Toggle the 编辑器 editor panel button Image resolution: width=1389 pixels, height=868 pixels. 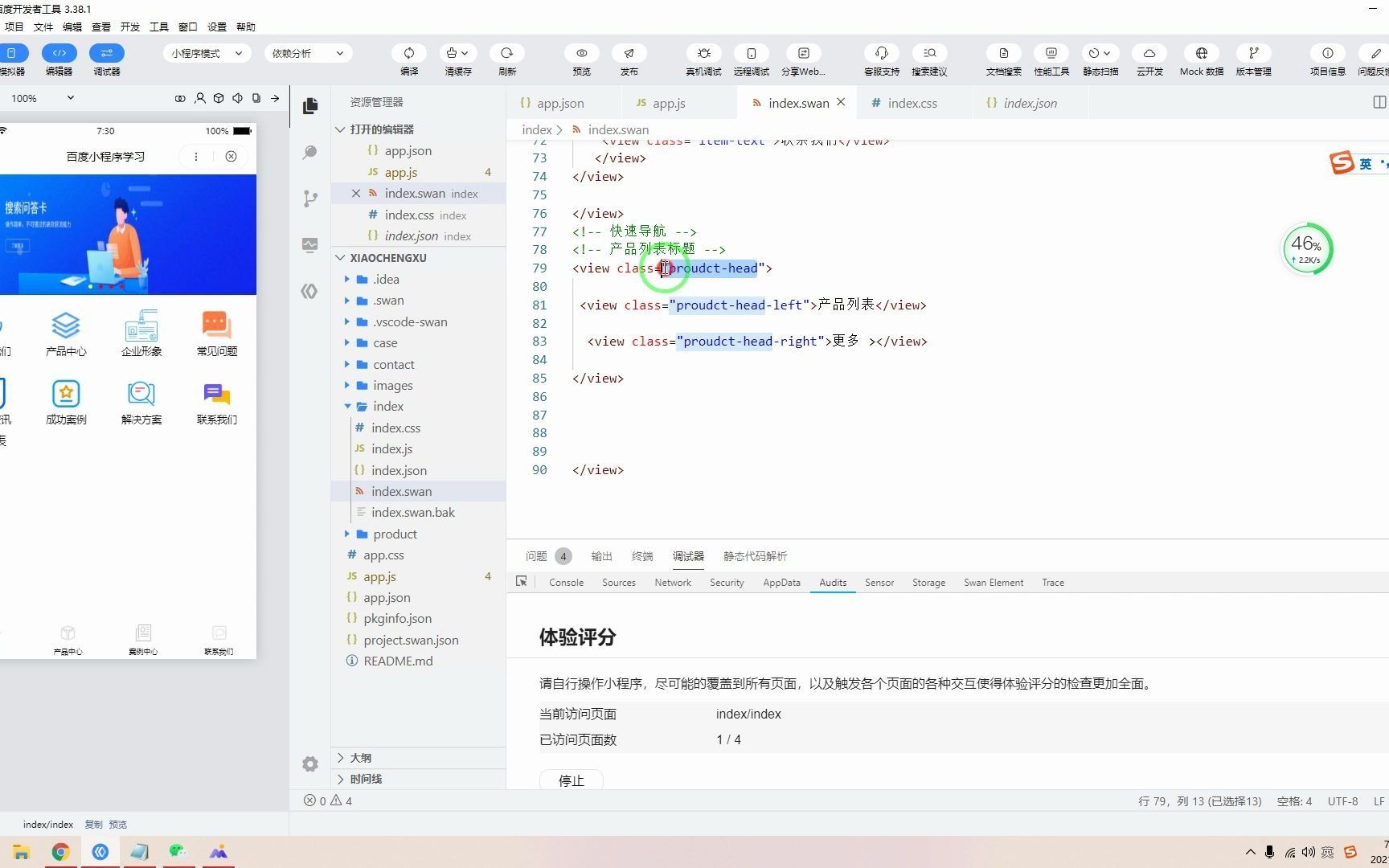[x=59, y=53]
